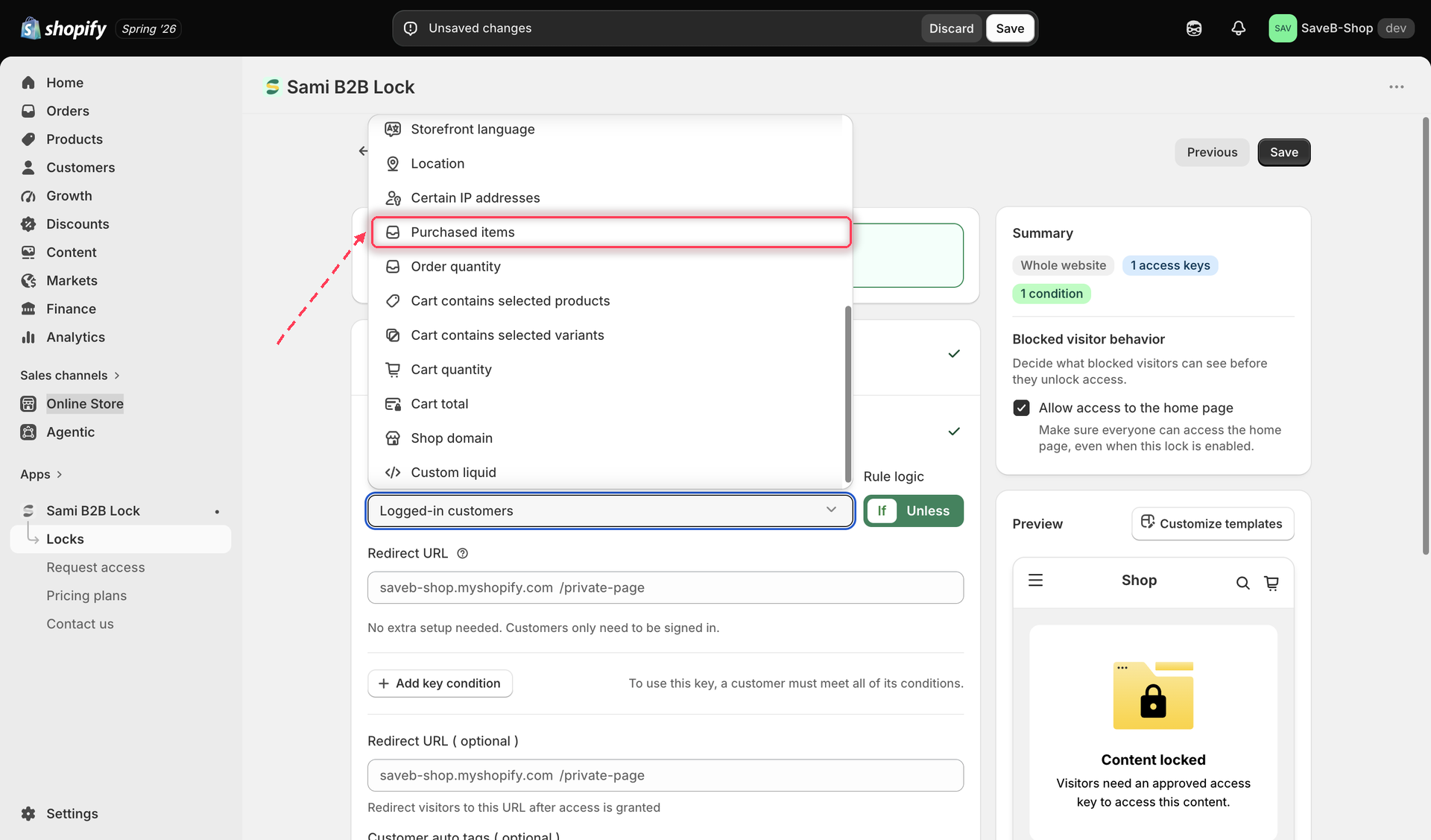Click the Redirect URL help icon
This screenshot has height=840, width=1431.
tap(462, 554)
